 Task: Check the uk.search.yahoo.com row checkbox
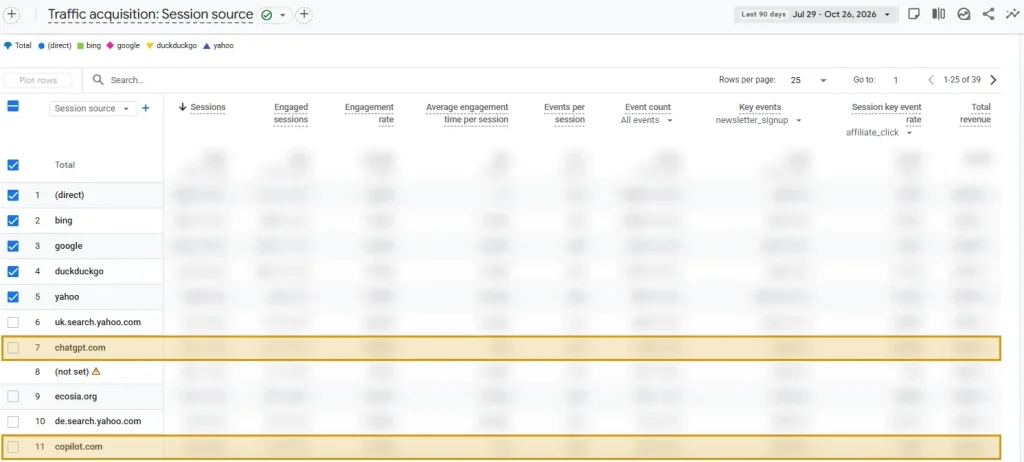pyautogui.click(x=12, y=322)
